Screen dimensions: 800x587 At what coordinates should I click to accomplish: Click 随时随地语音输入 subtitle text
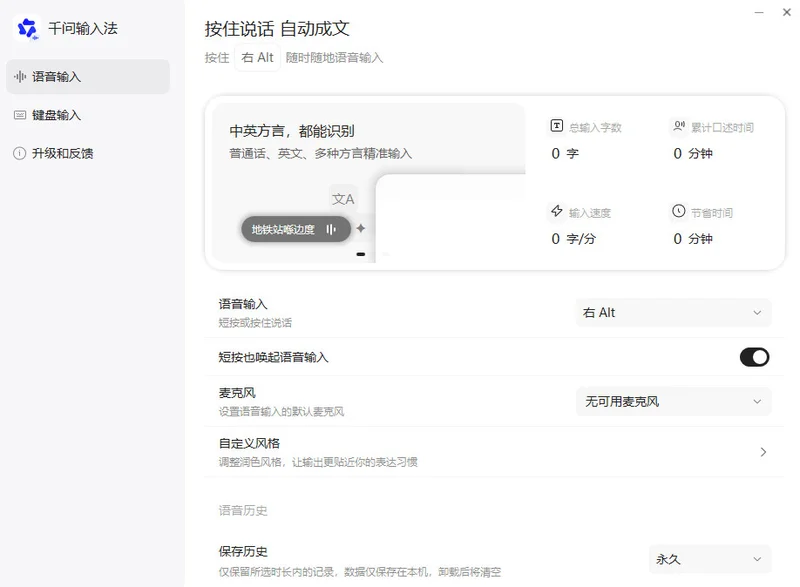pyautogui.click(x=334, y=58)
